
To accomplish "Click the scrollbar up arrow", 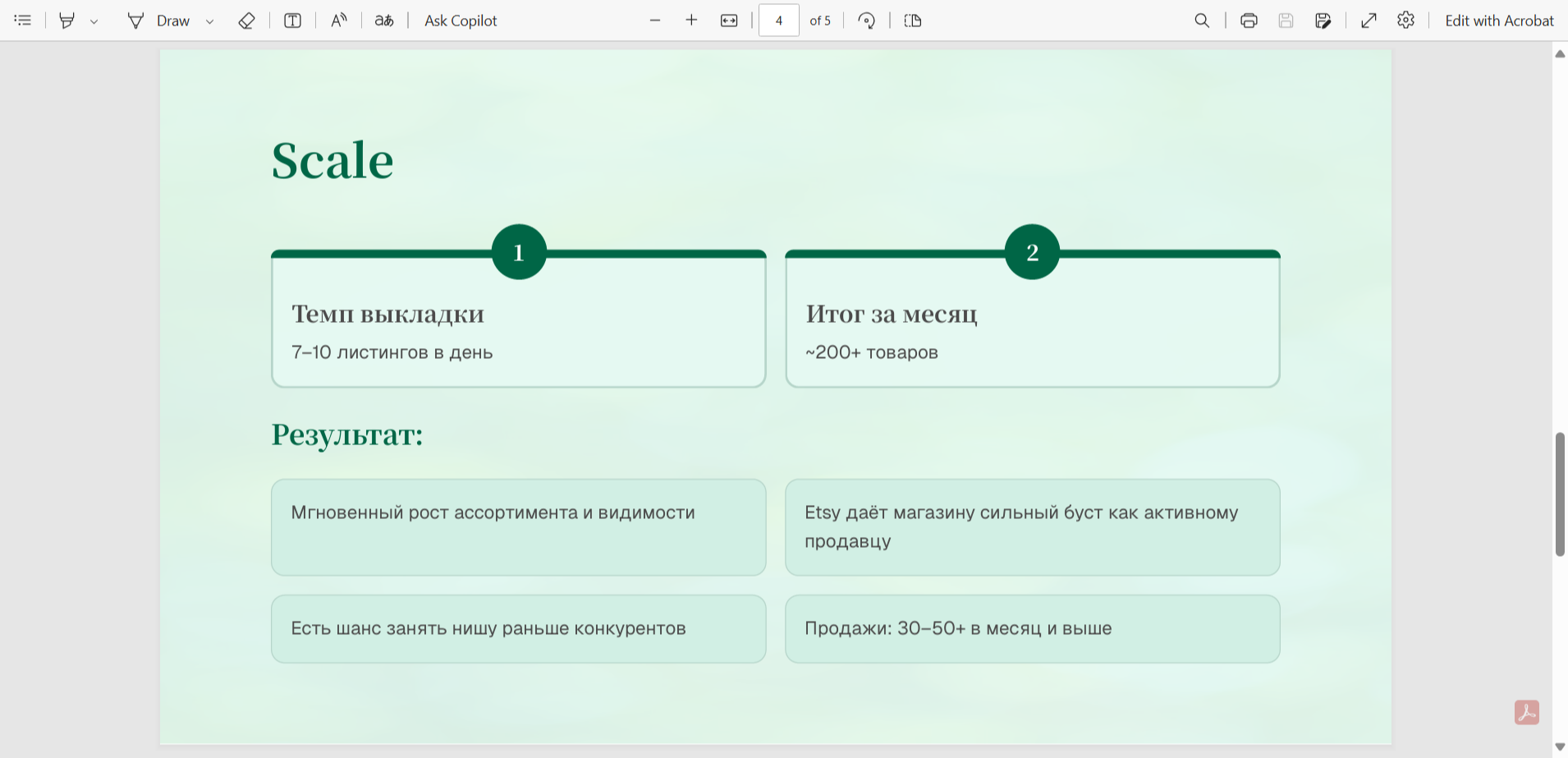I will [1560, 54].
